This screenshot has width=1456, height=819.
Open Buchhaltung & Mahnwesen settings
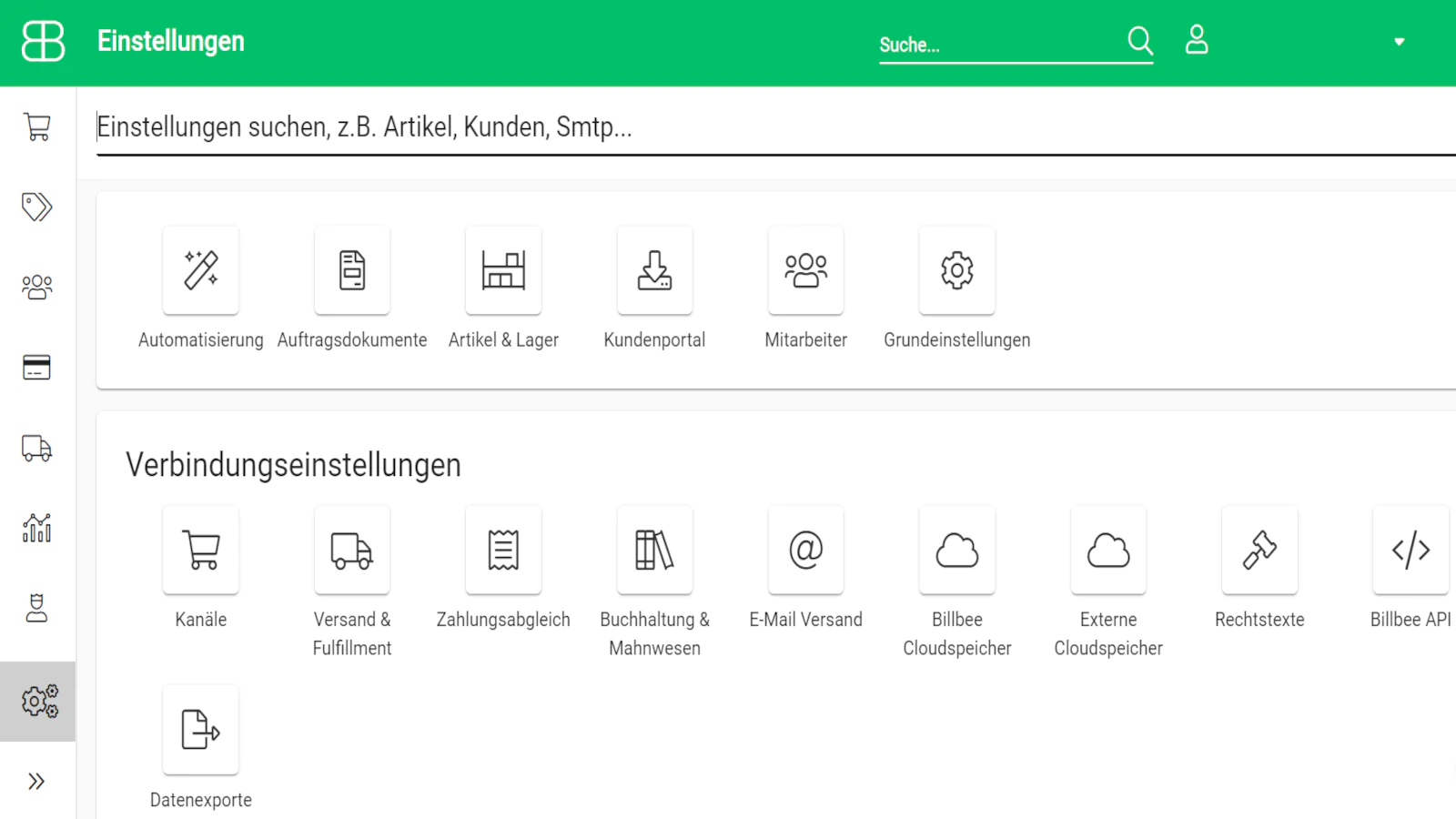tap(654, 551)
